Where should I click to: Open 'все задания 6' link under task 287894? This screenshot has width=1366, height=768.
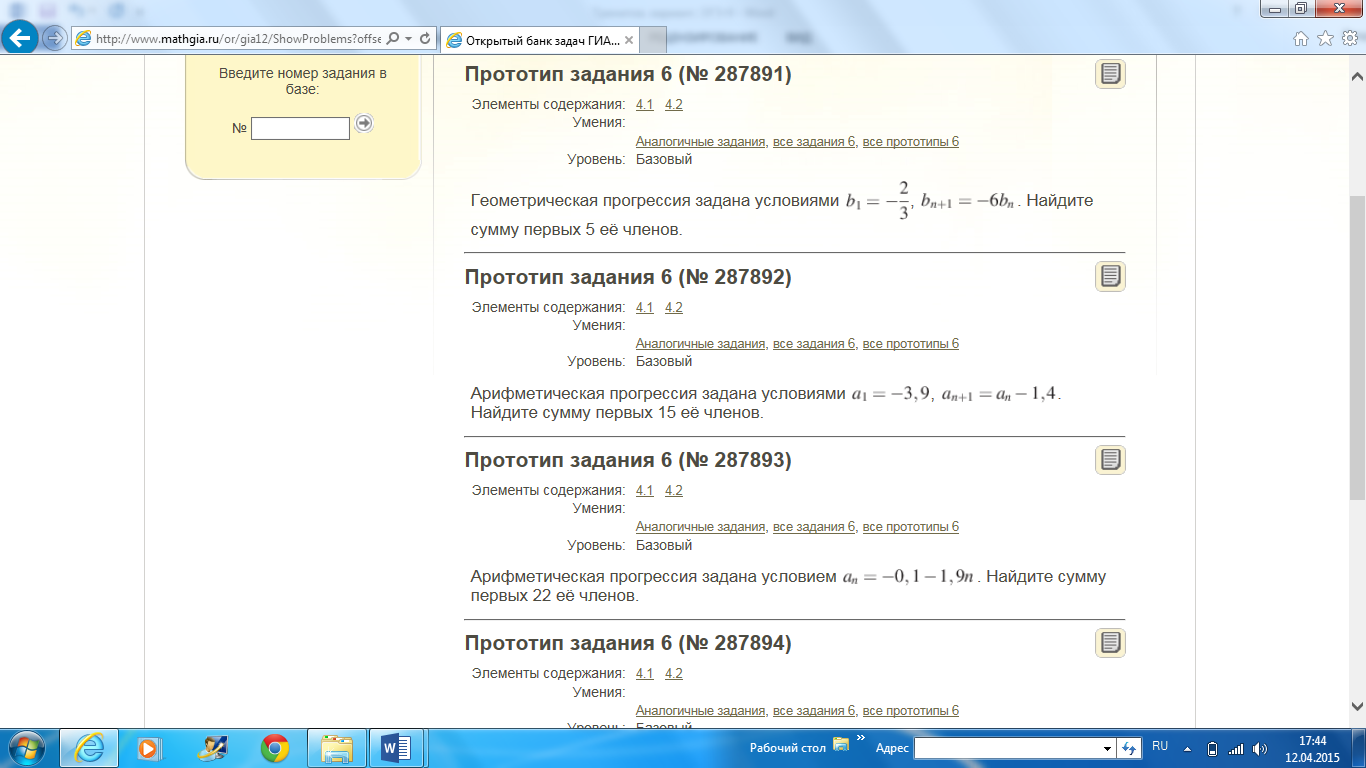coord(814,711)
